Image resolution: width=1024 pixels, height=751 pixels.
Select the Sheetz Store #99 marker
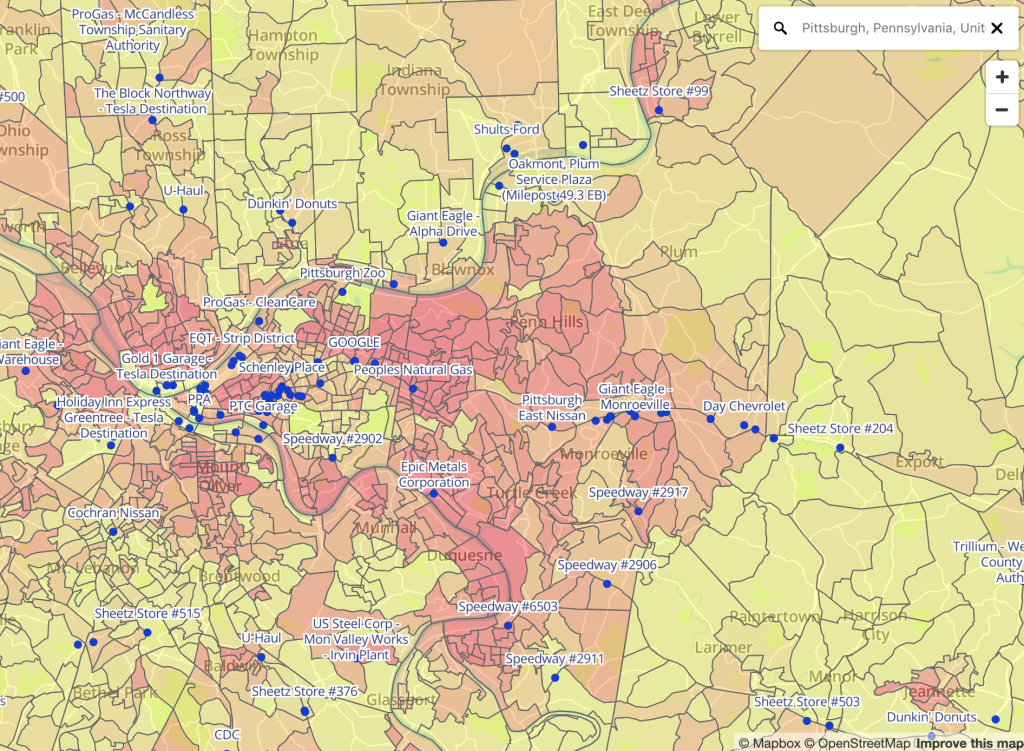point(659,110)
